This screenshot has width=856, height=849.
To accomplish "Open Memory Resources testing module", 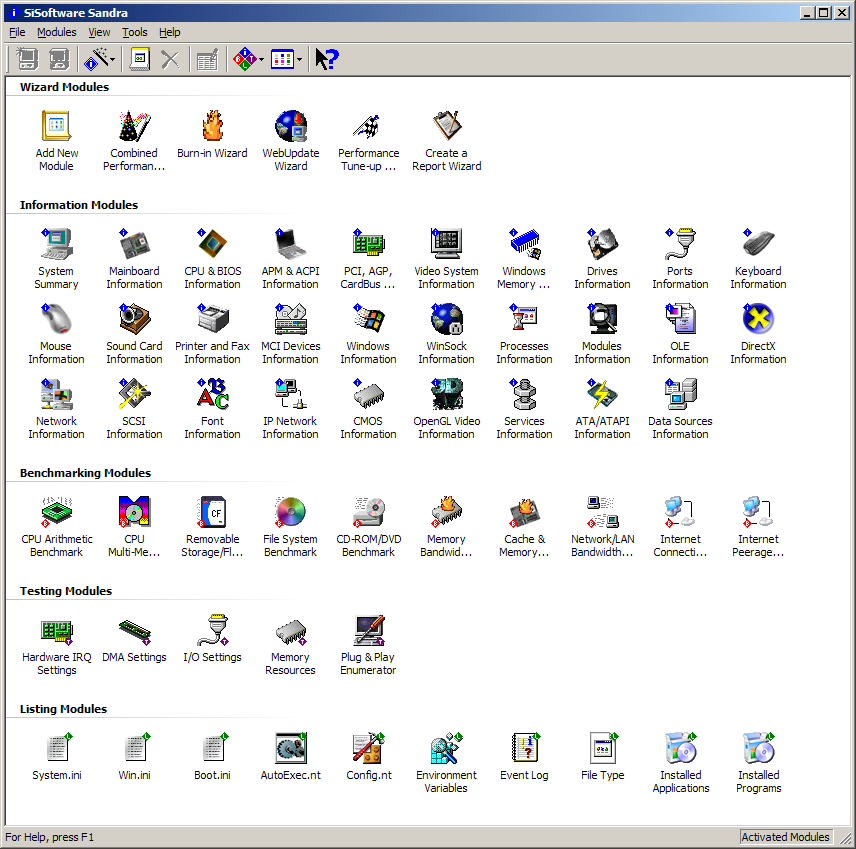I will pyautogui.click(x=290, y=644).
